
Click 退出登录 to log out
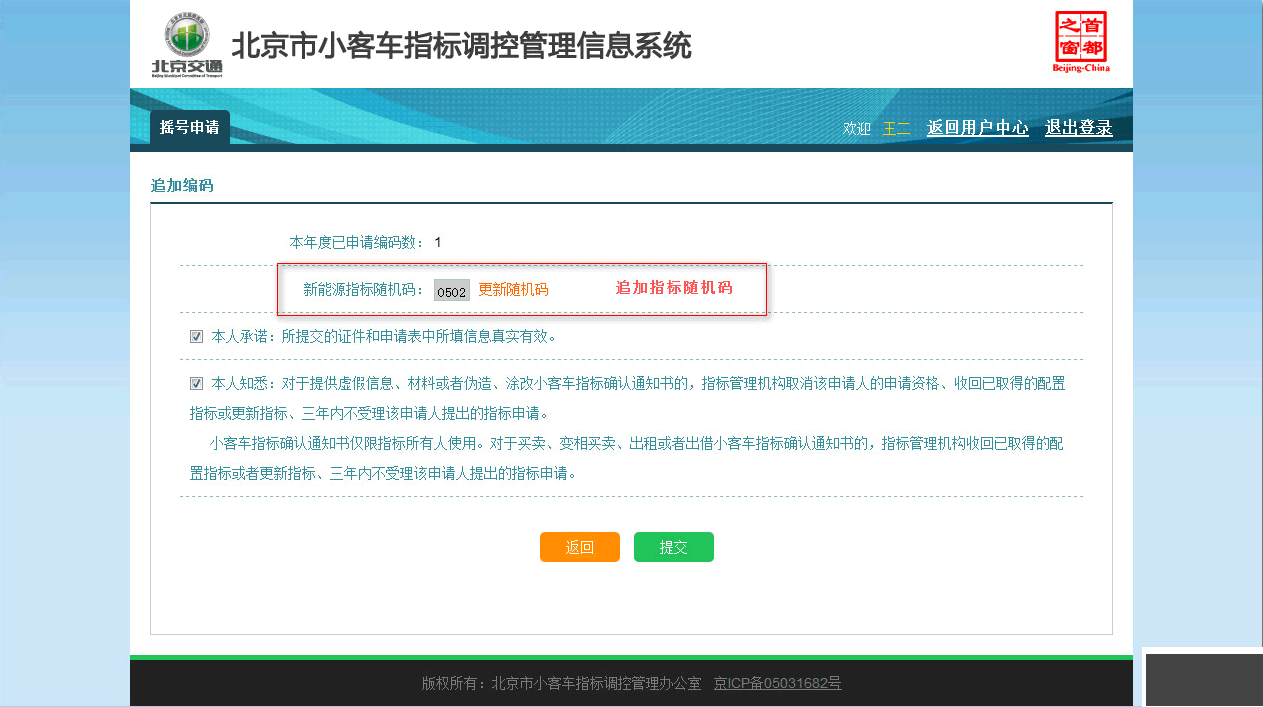pyautogui.click(x=1078, y=128)
